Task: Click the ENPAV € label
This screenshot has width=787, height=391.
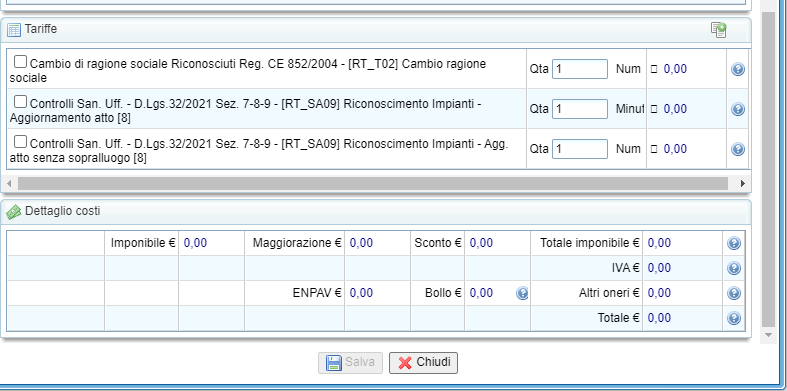Action: click(x=317, y=293)
